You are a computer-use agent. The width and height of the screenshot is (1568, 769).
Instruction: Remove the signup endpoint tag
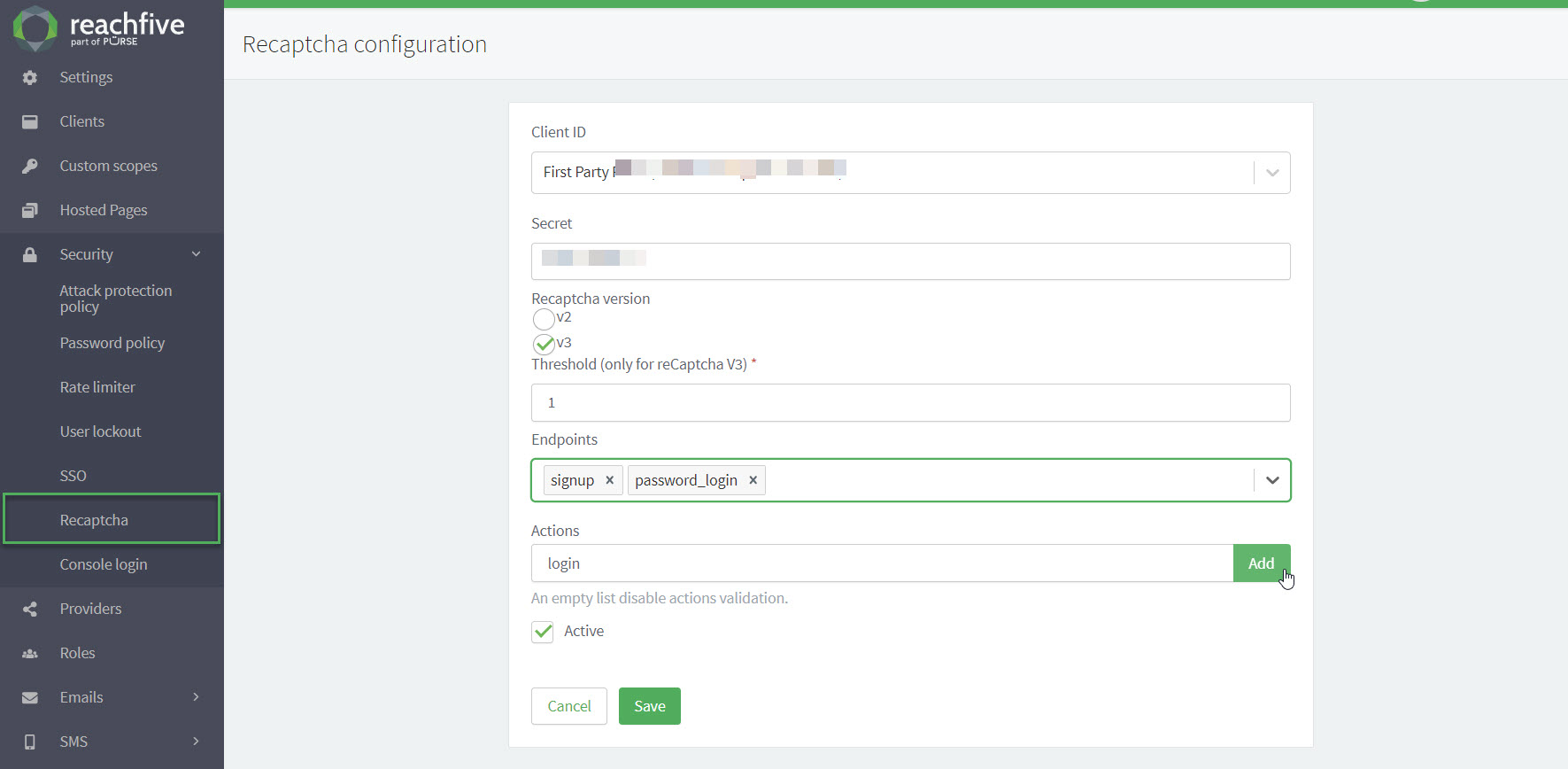609,480
